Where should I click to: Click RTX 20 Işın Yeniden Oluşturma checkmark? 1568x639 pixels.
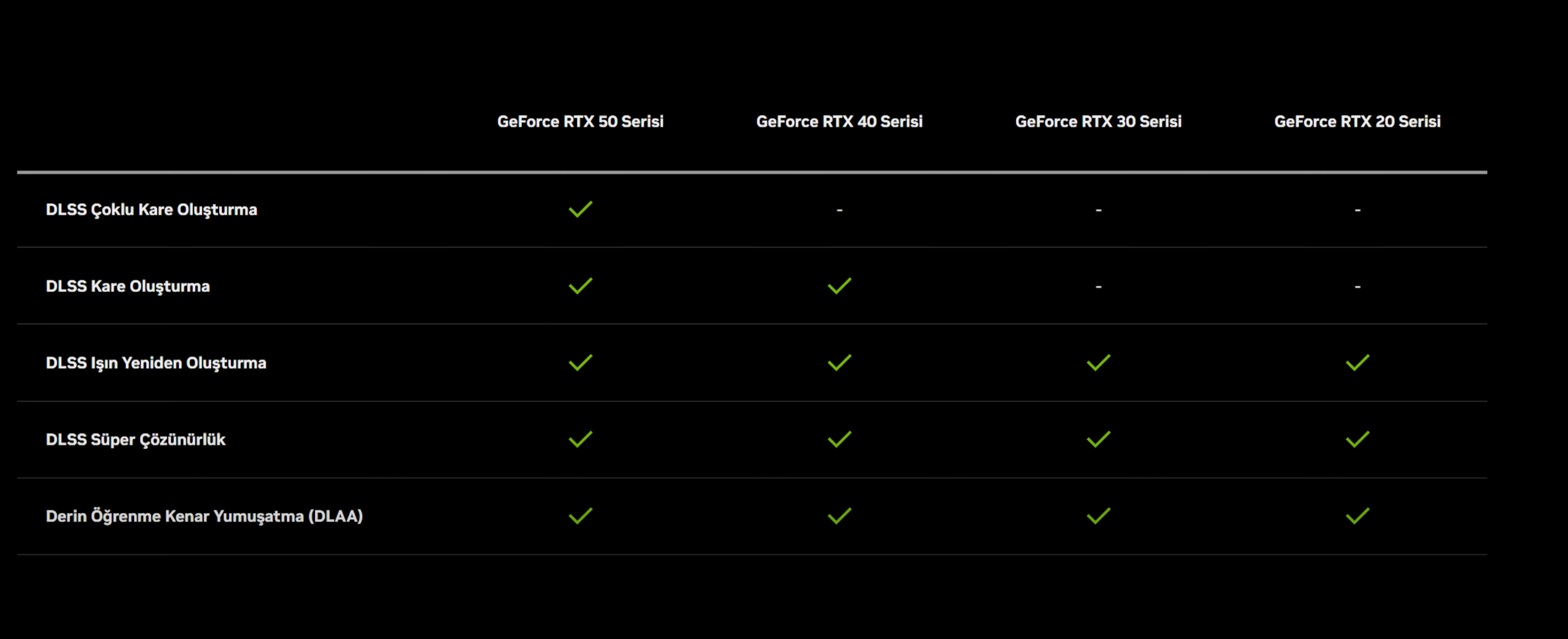[1357, 363]
